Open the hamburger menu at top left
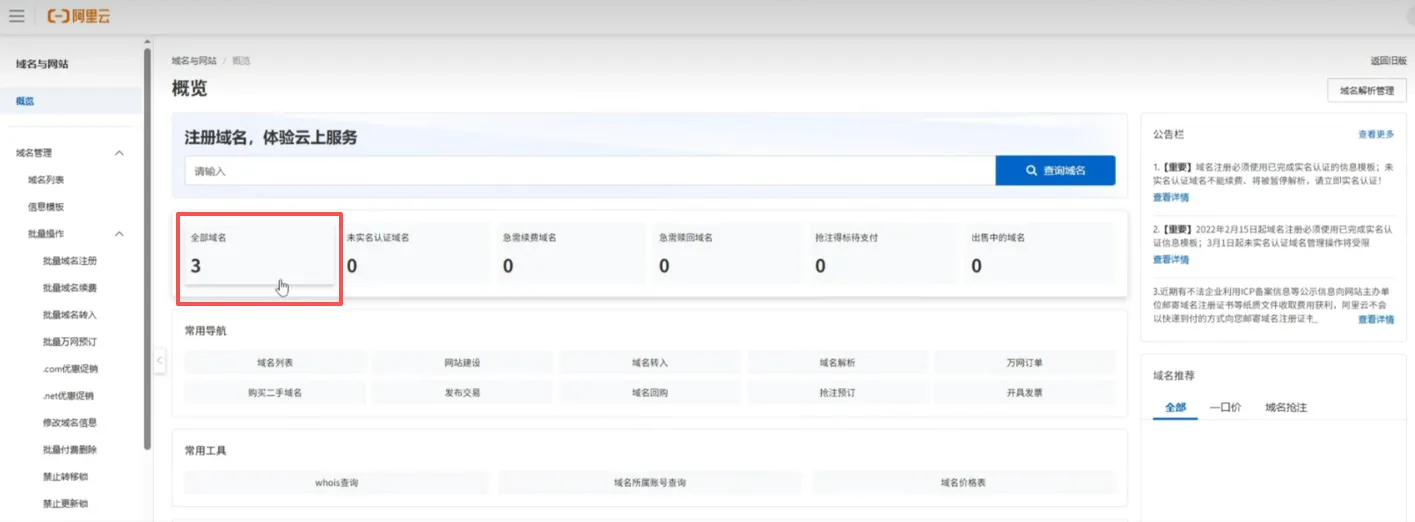The width and height of the screenshot is (1415, 522). click(16, 16)
